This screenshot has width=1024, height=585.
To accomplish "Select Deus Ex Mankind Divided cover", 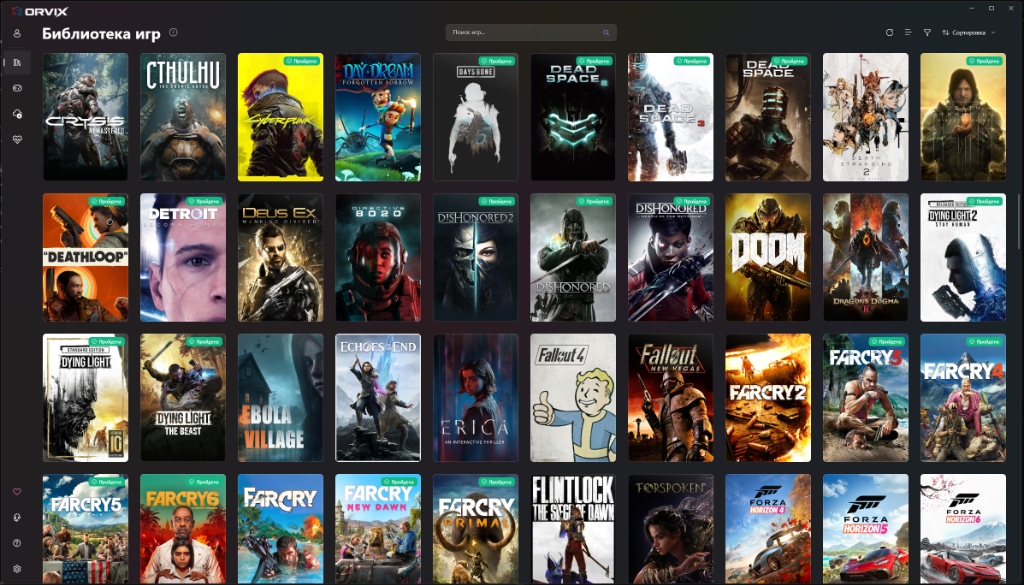I will pyautogui.click(x=280, y=257).
